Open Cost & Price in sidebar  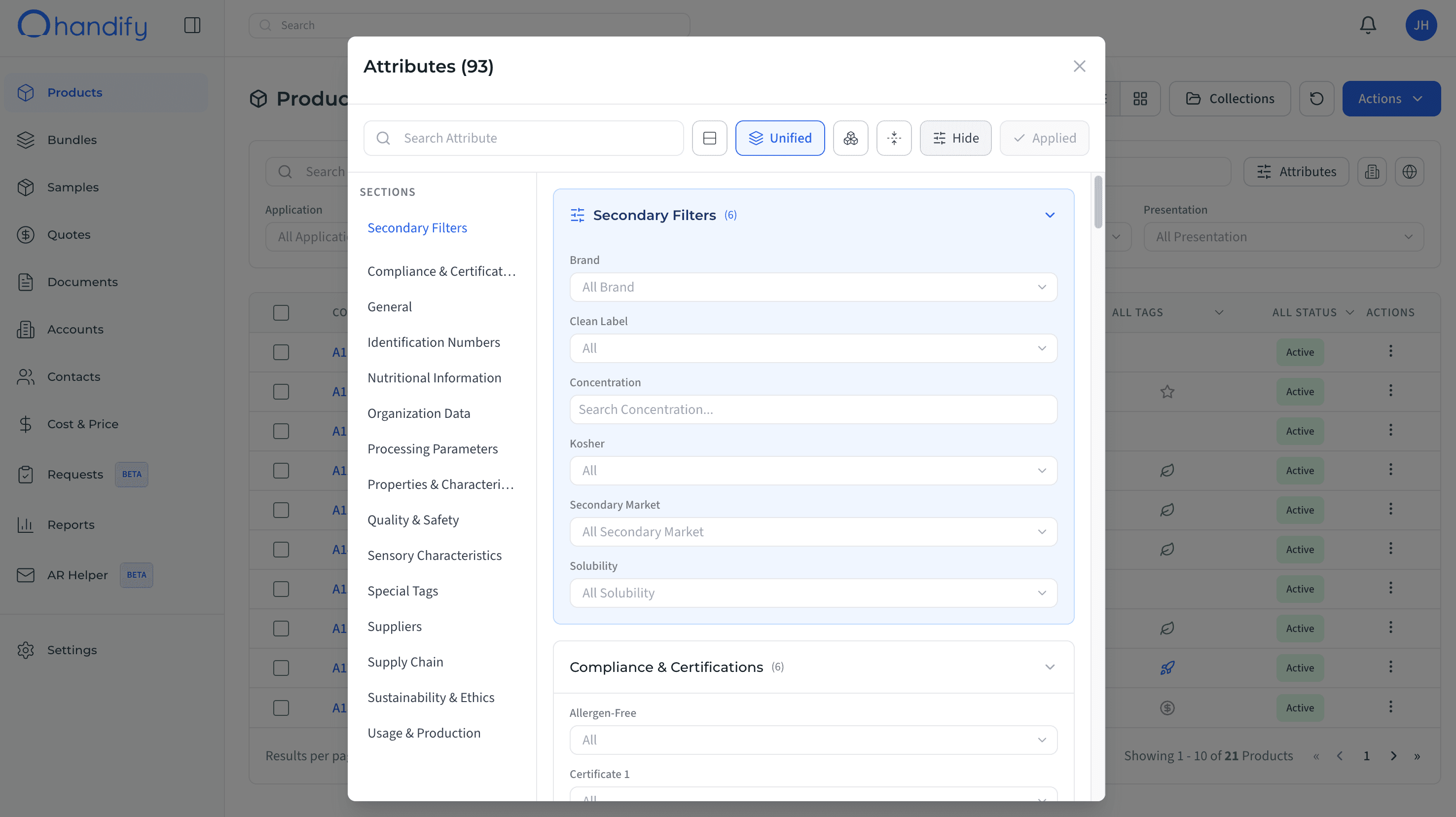106,424
